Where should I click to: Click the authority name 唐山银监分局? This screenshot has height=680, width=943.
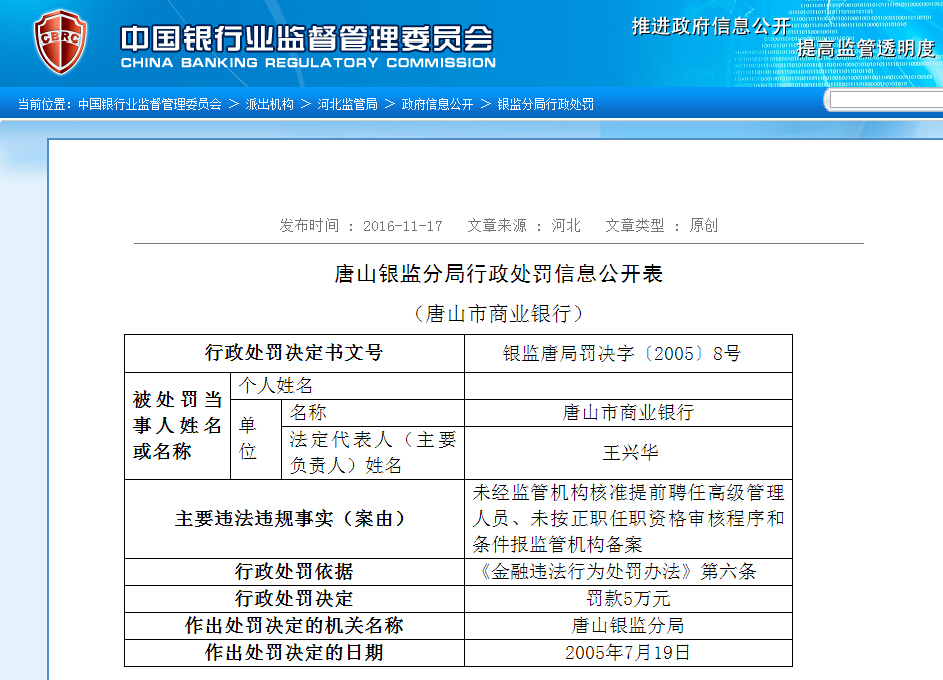click(628, 626)
